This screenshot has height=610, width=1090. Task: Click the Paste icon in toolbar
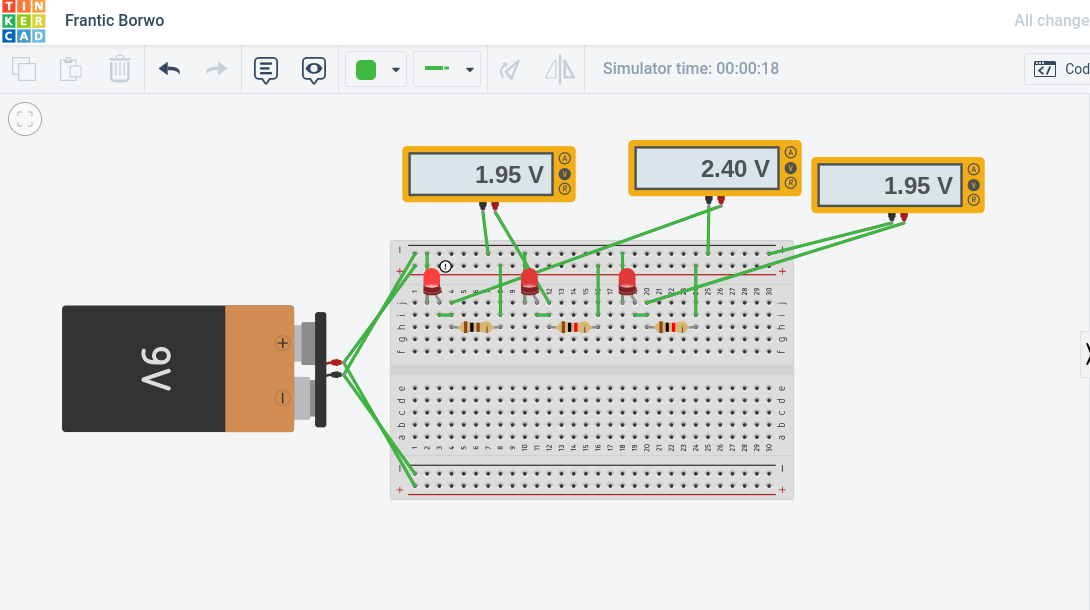[x=71, y=69]
